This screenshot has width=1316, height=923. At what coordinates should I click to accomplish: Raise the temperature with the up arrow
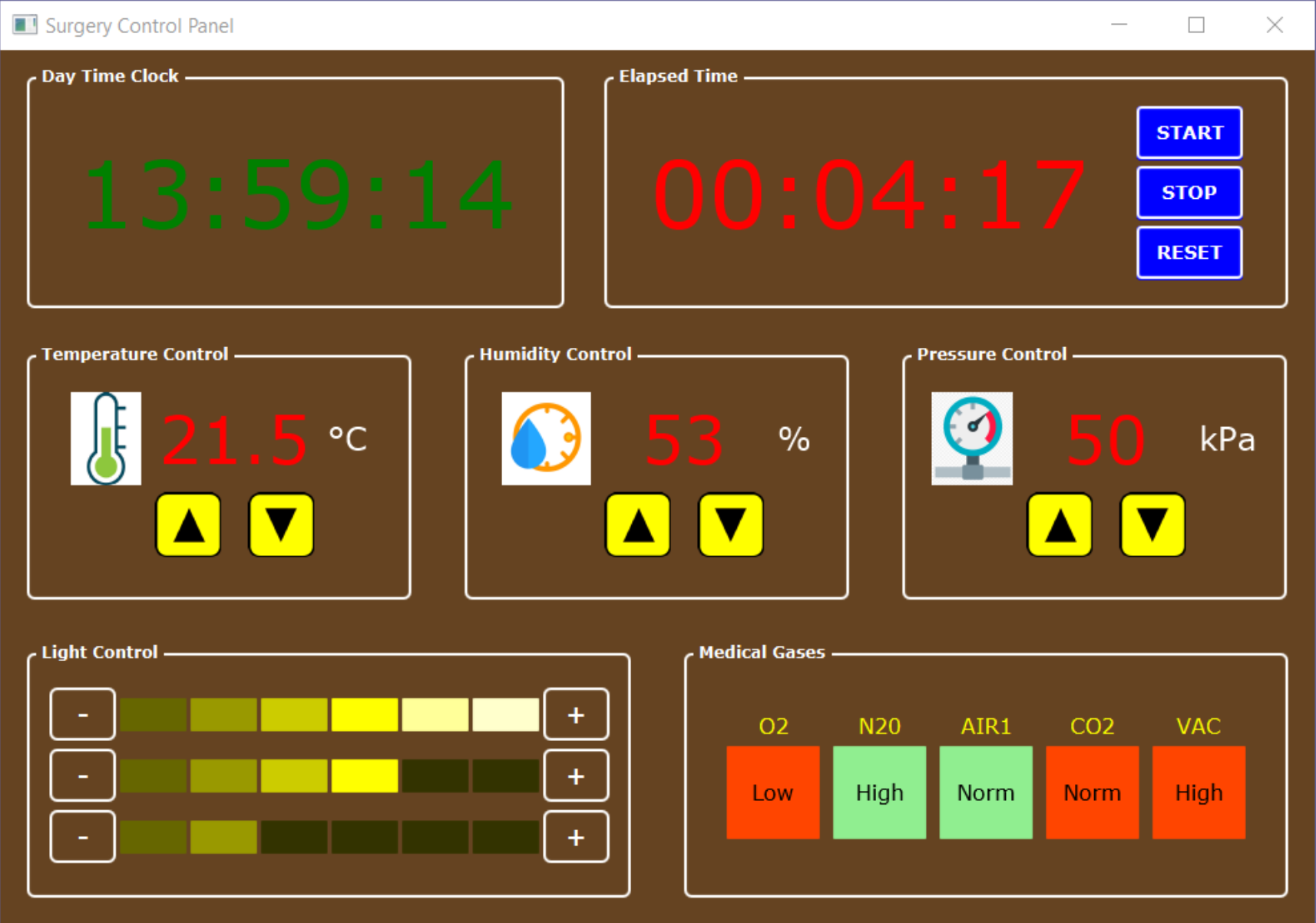189,526
